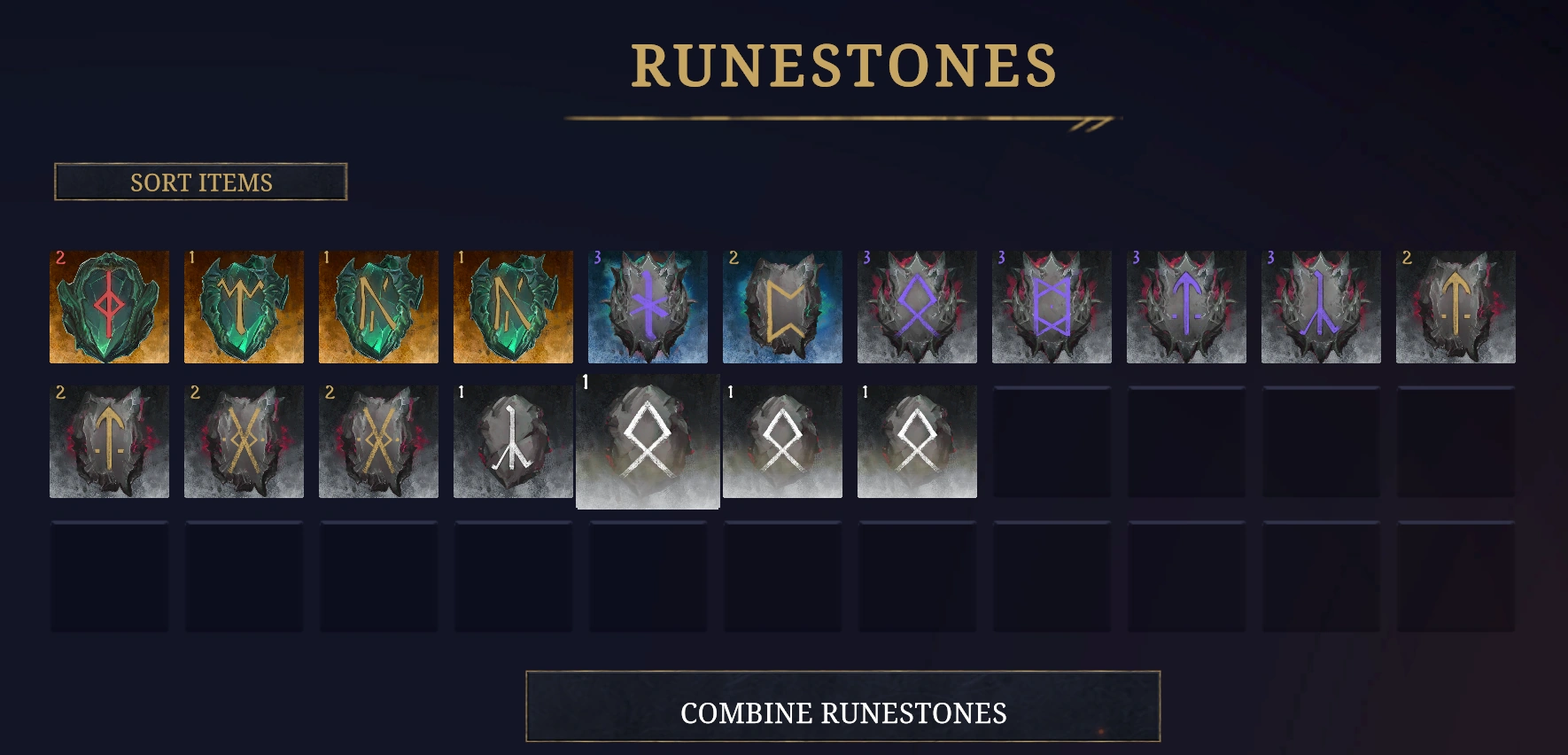Select the gold rune on blue background

[782, 307]
